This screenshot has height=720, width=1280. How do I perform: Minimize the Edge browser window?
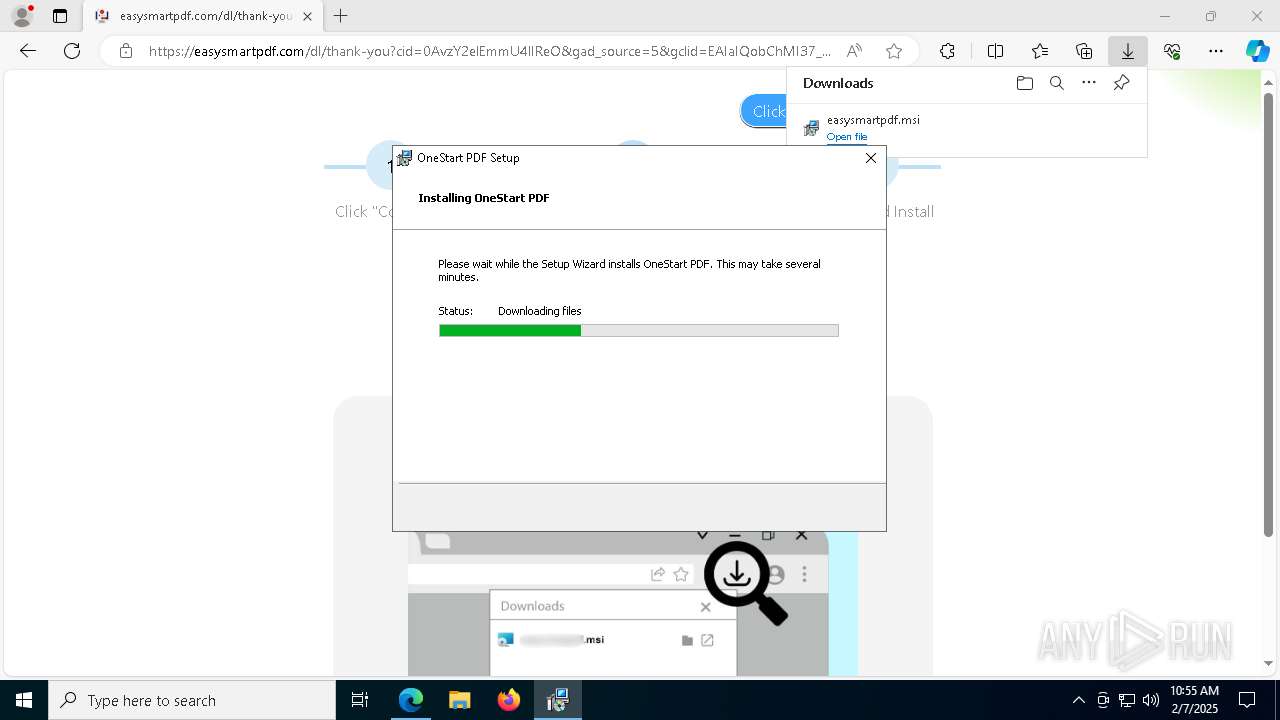(1165, 16)
